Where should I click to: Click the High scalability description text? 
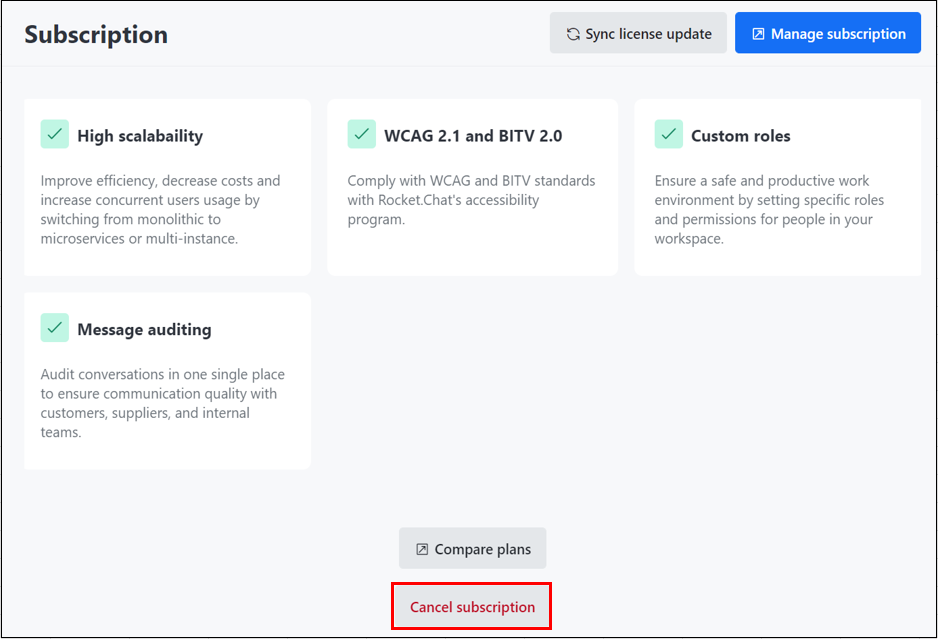pyautogui.click(x=160, y=210)
